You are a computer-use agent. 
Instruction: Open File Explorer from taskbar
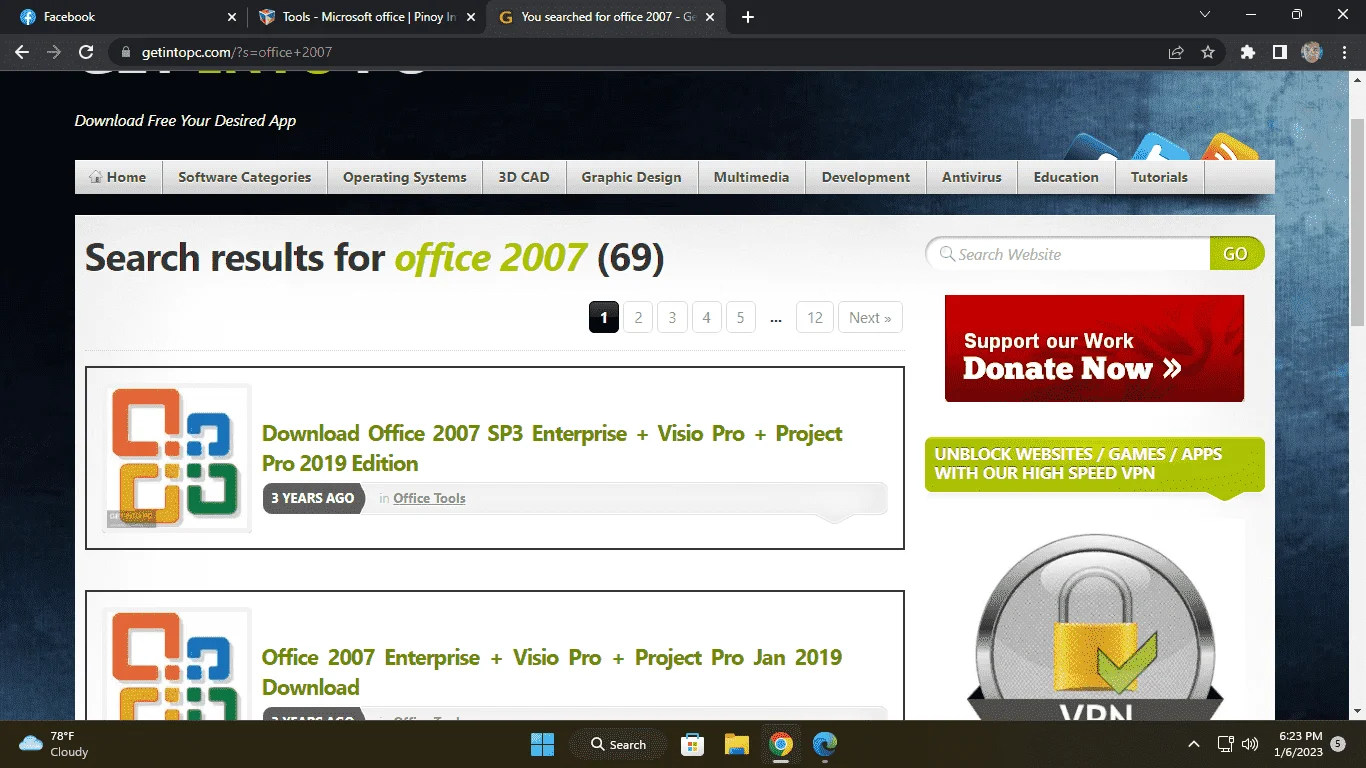(x=737, y=744)
